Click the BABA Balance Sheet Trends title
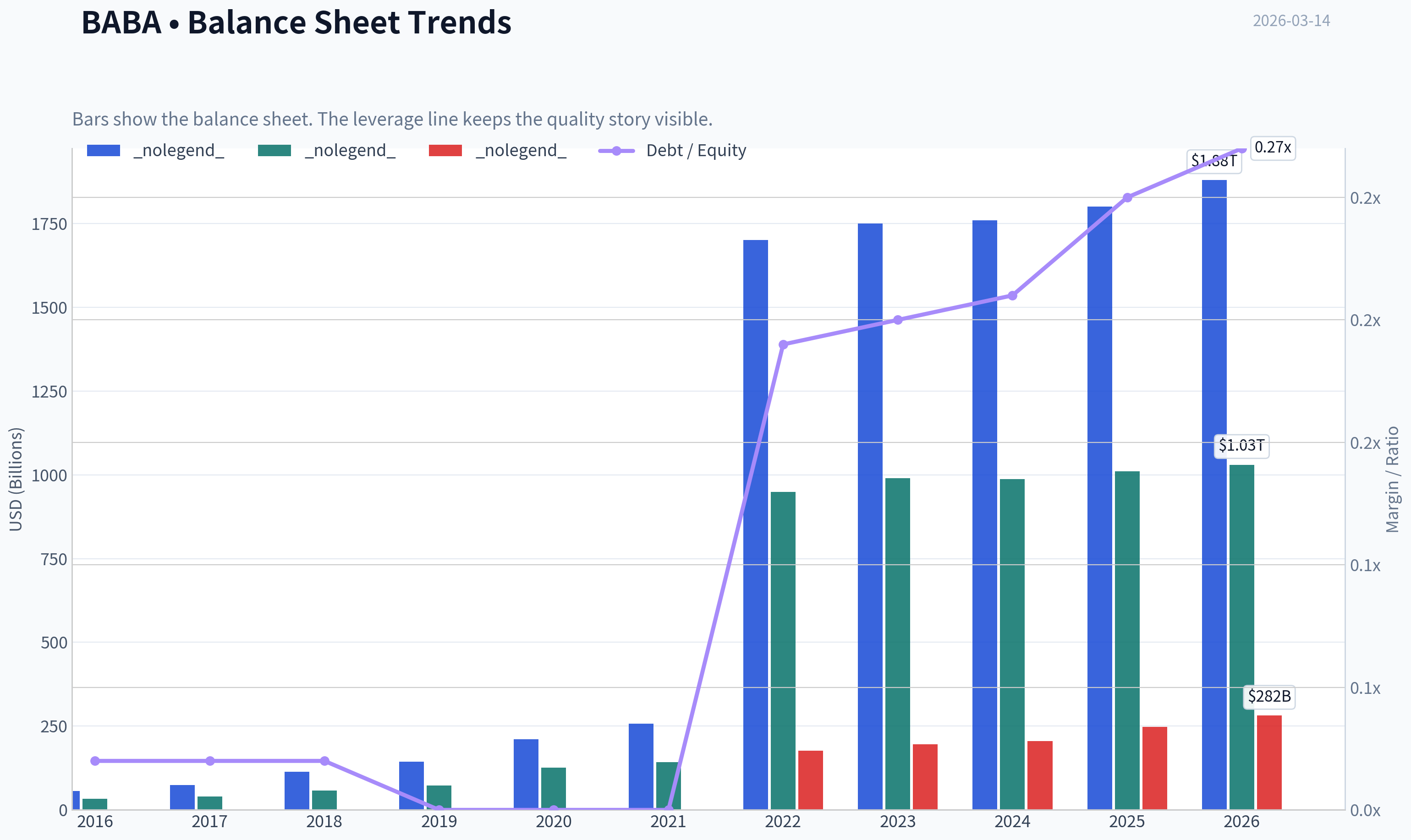 tap(296, 22)
